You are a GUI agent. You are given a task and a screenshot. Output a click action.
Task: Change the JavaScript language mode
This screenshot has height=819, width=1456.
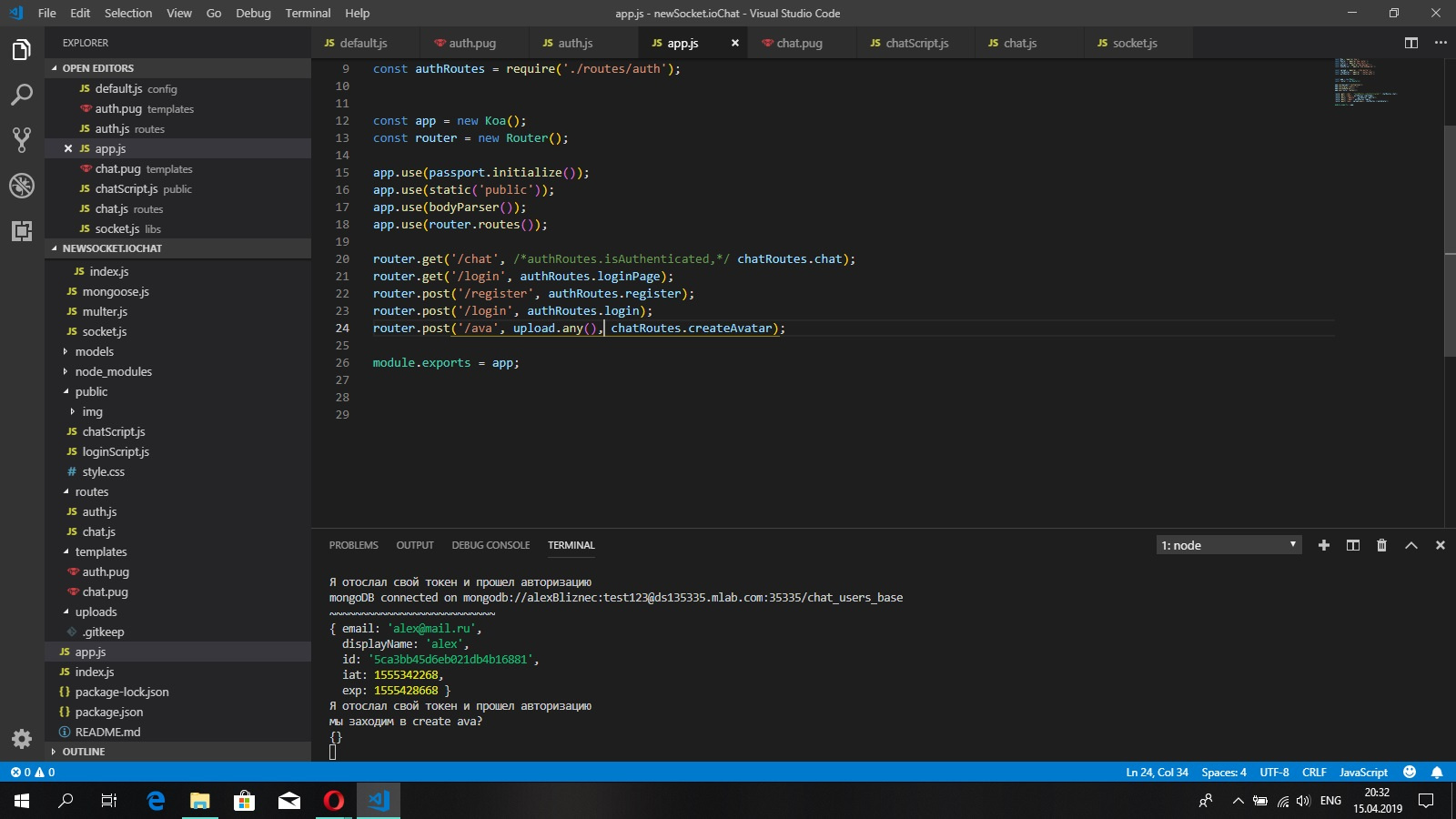pyautogui.click(x=1363, y=772)
